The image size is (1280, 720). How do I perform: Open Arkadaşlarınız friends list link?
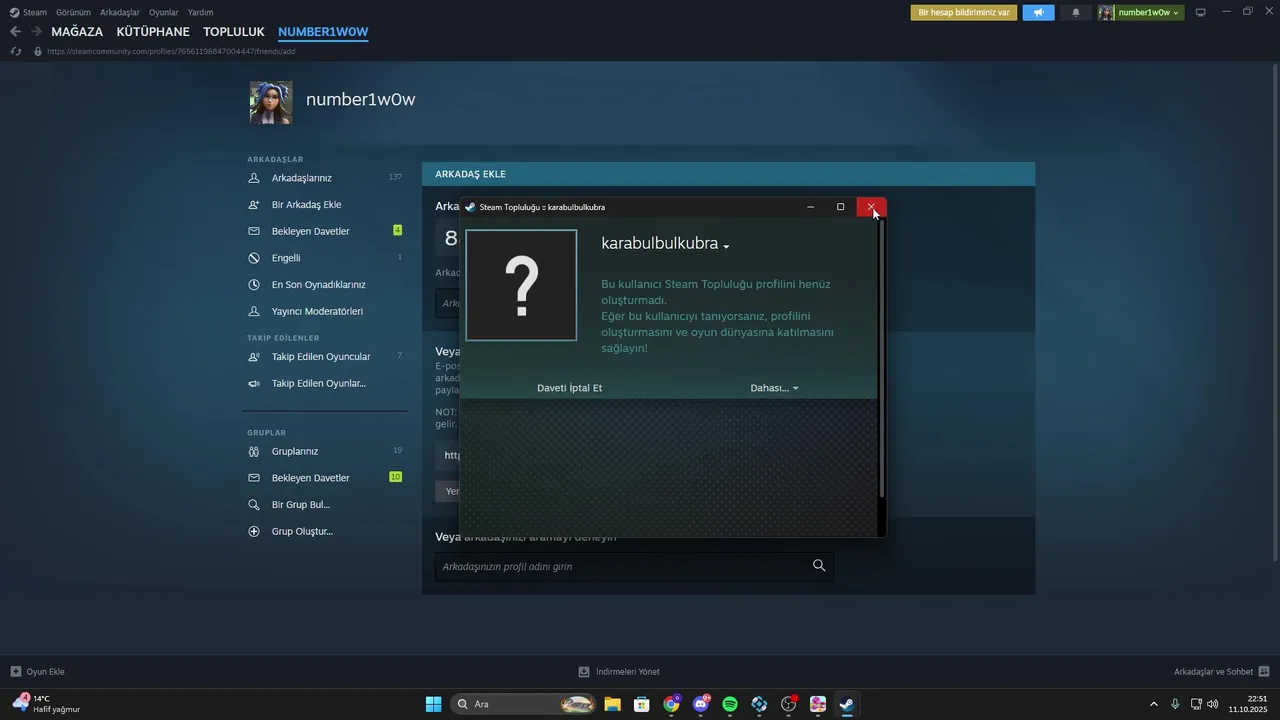pos(302,178)
